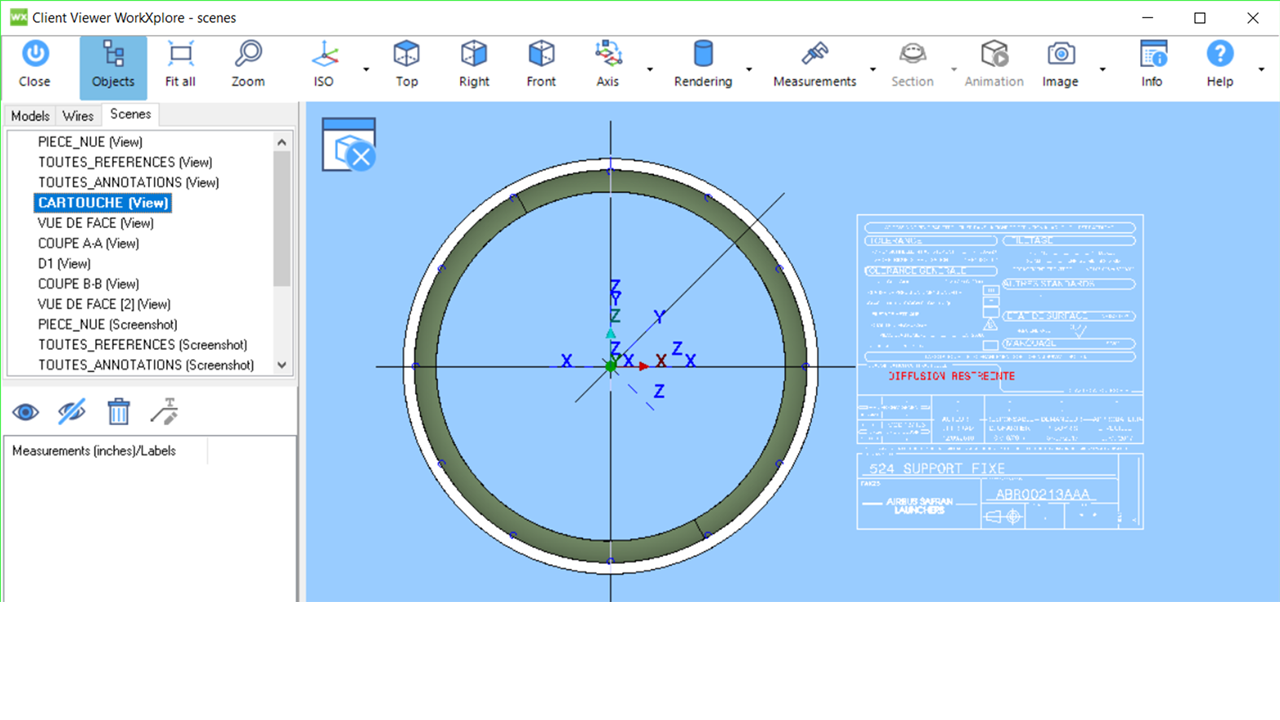Expand the Measurements dropdown arrow

pyautogui.click(x=873, y=69)
